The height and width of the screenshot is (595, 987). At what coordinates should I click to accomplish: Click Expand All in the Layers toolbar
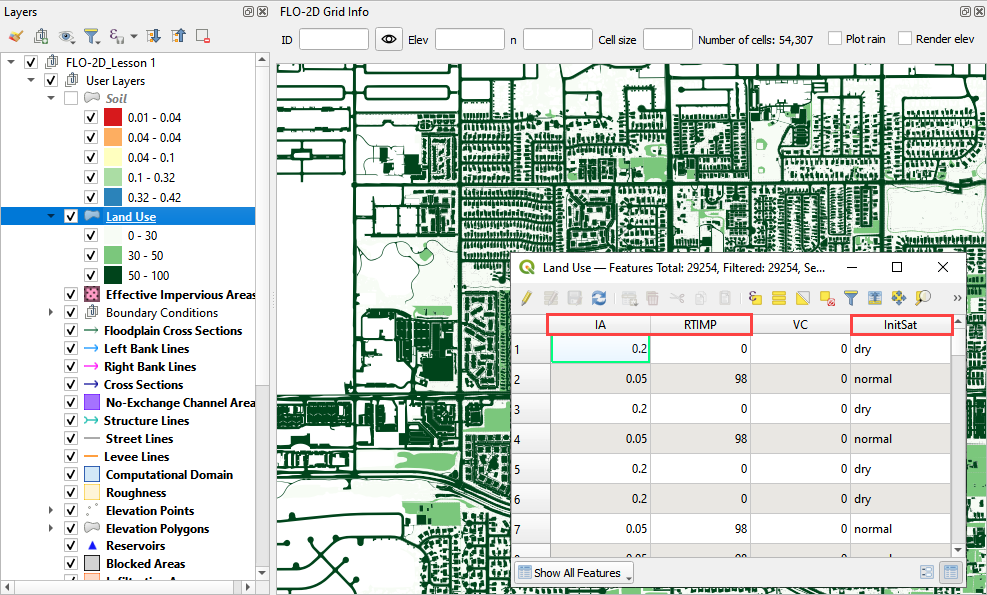point(153,36)
